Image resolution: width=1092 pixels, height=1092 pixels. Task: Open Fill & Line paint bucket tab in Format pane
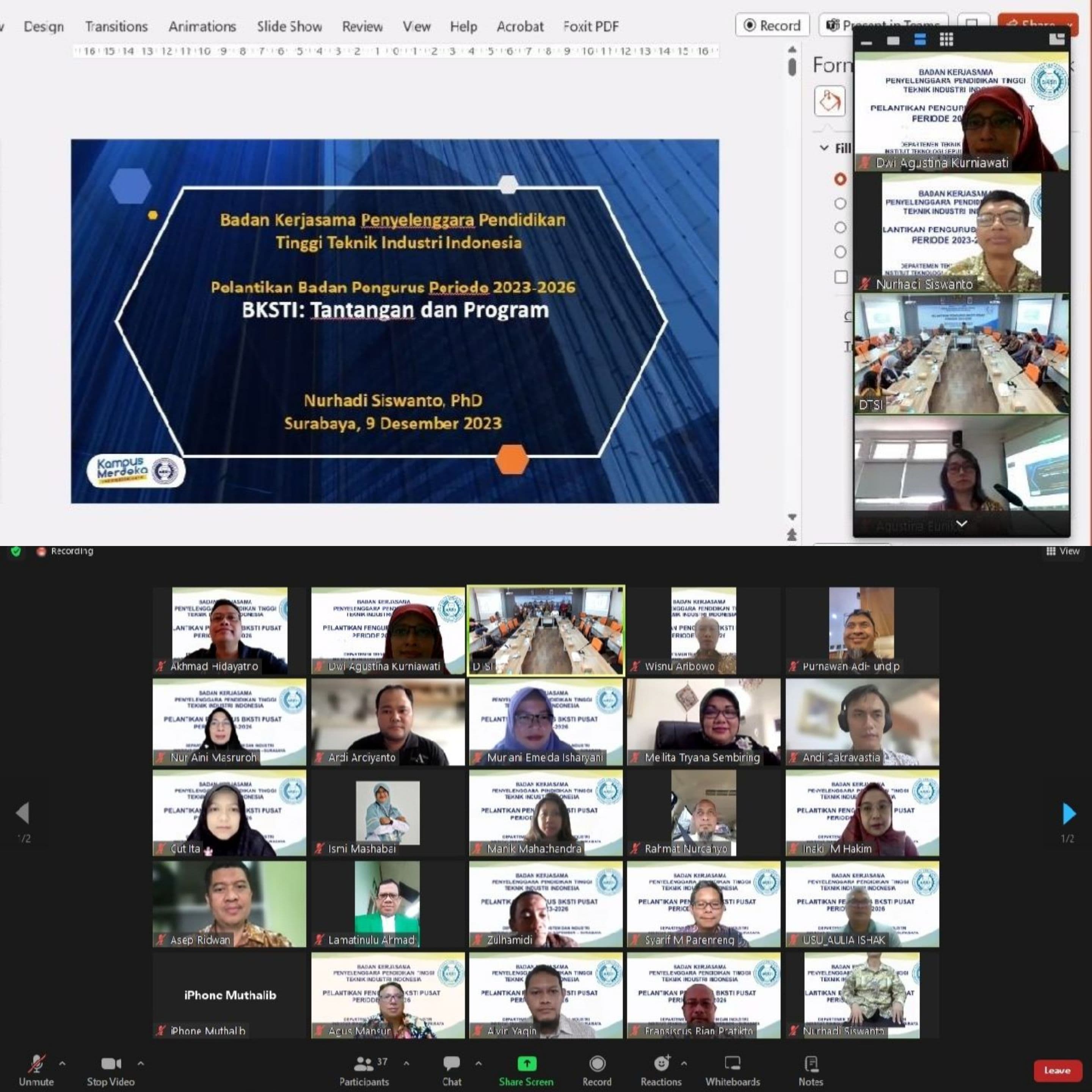pos(829,101)
